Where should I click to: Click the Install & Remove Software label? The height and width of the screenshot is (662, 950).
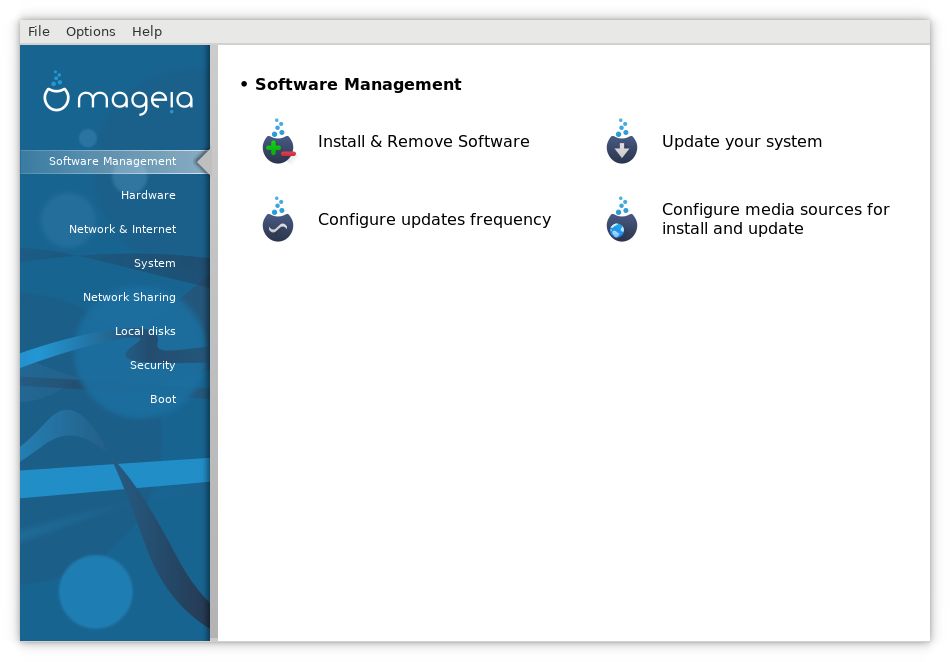click(423, 141)
